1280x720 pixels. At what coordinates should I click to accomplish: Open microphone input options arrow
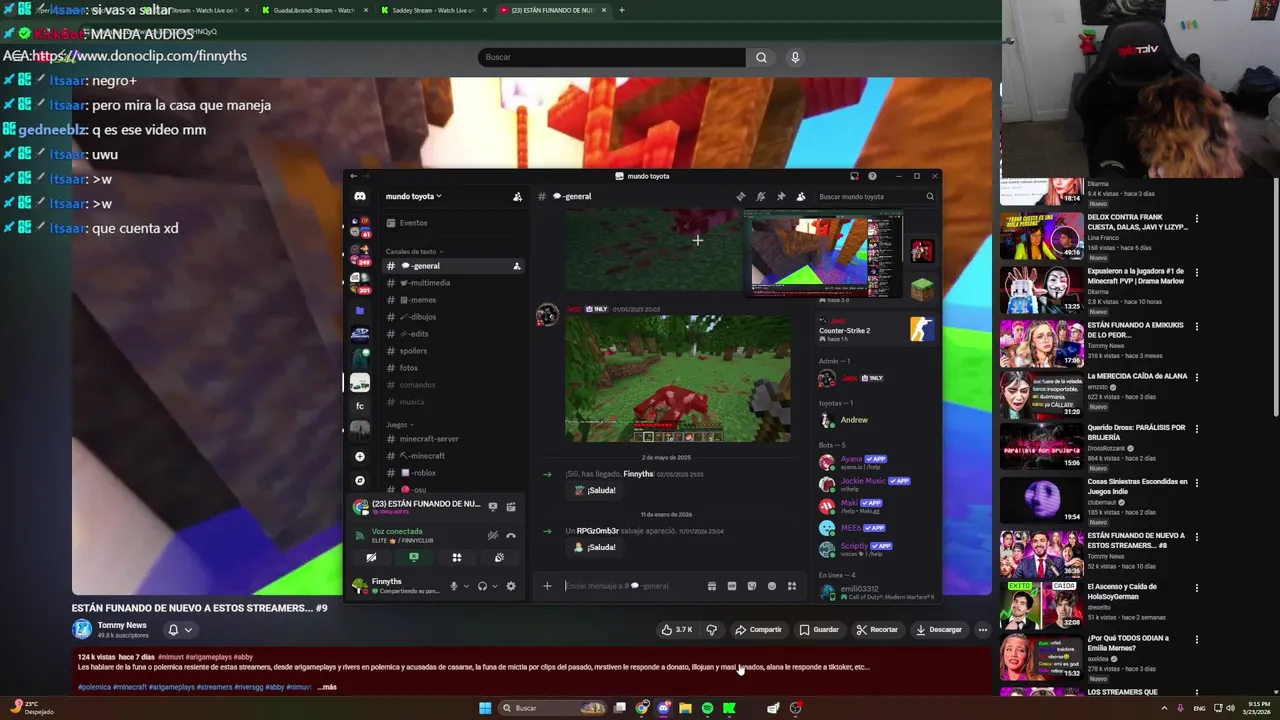[x=465, y=586]
